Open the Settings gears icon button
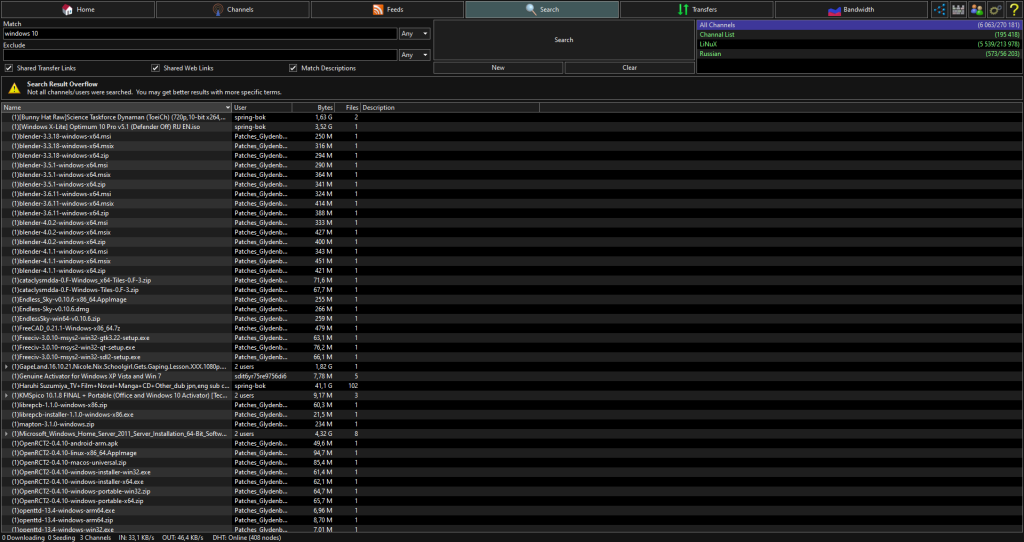The width and height of the screenshot is (1024, 542). tap(995, 9)
